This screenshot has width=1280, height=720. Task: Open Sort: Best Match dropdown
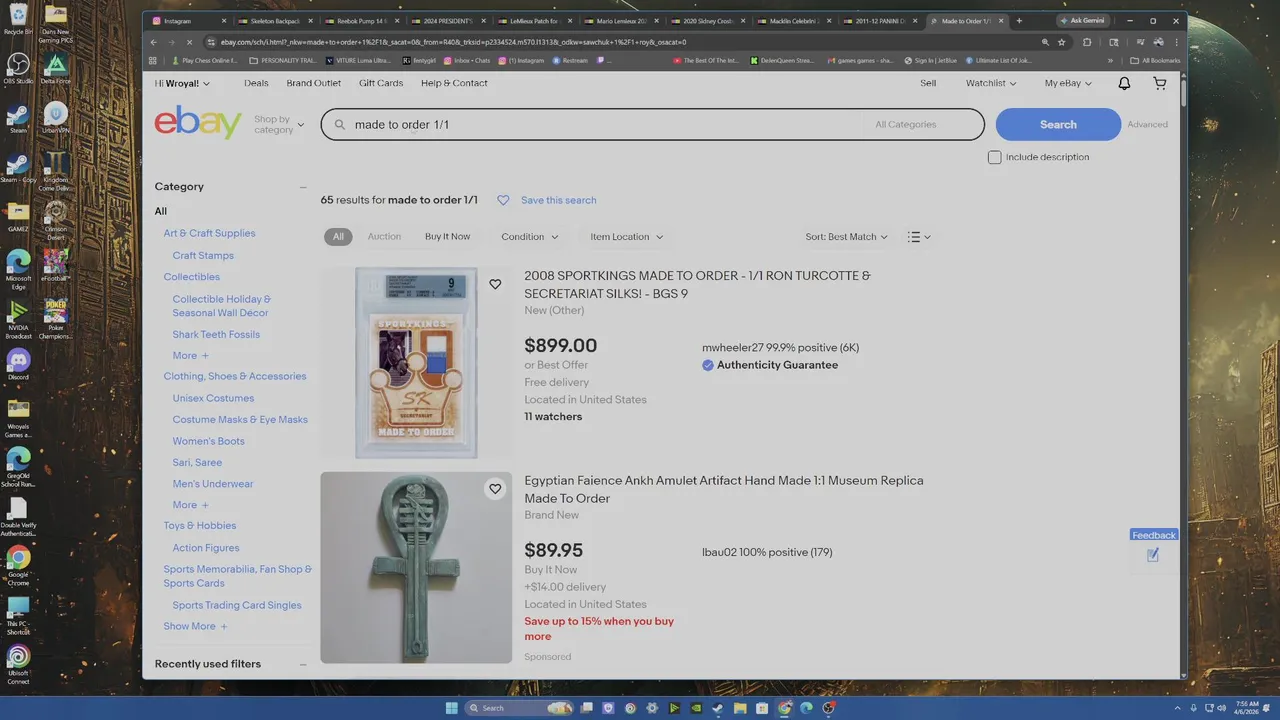point(846,237)
